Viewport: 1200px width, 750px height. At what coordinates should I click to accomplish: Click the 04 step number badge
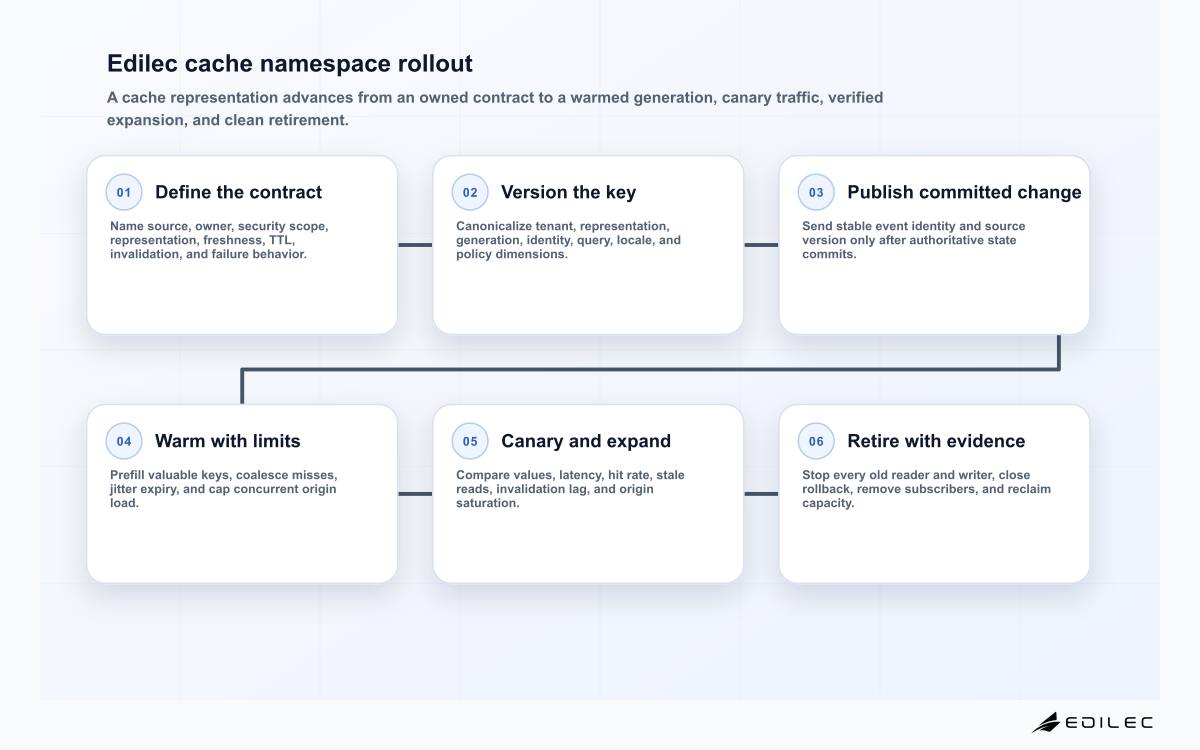pyautogui.click(x=124, y=441)
